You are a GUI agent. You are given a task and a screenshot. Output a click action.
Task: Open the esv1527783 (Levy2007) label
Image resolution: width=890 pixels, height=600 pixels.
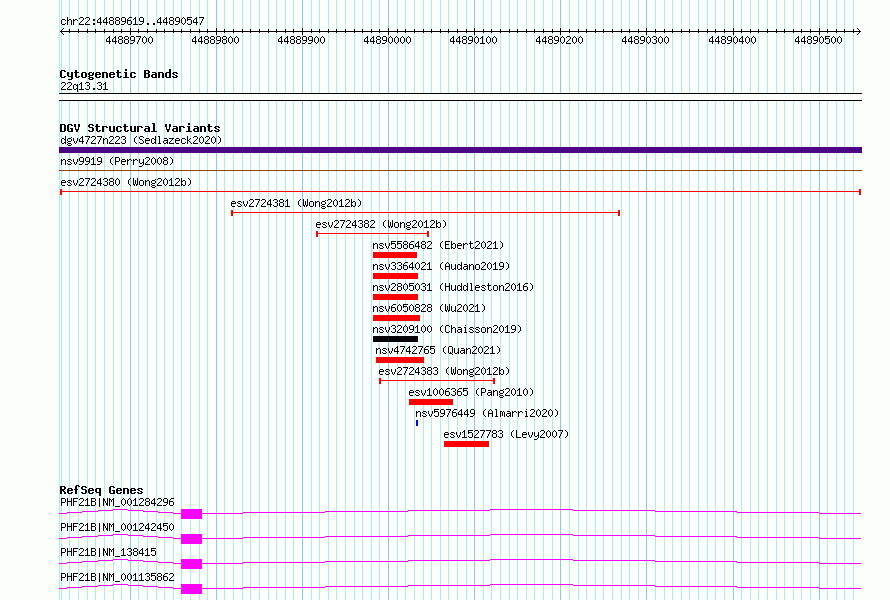click(506, 434)
